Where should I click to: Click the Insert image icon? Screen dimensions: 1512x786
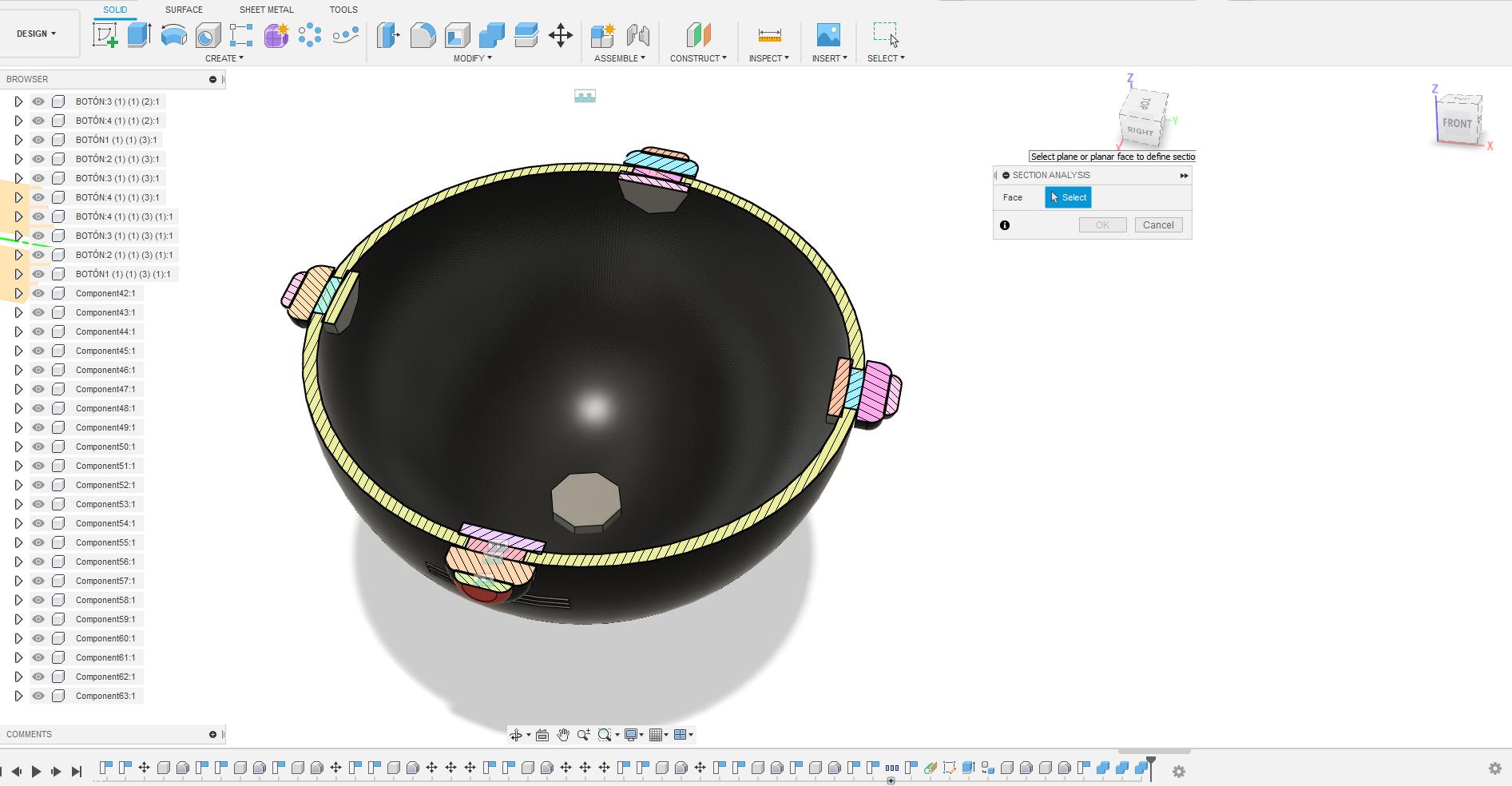828,35
